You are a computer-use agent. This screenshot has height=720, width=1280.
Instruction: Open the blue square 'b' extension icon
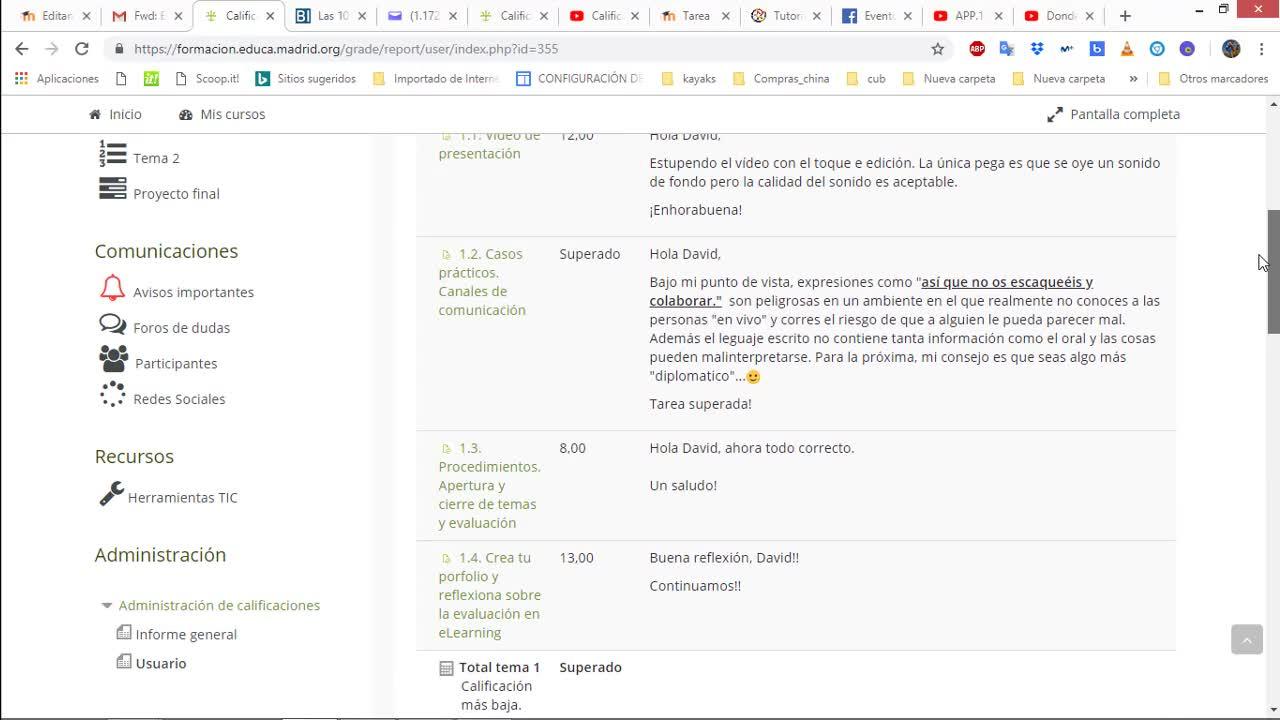[1097, 49]
